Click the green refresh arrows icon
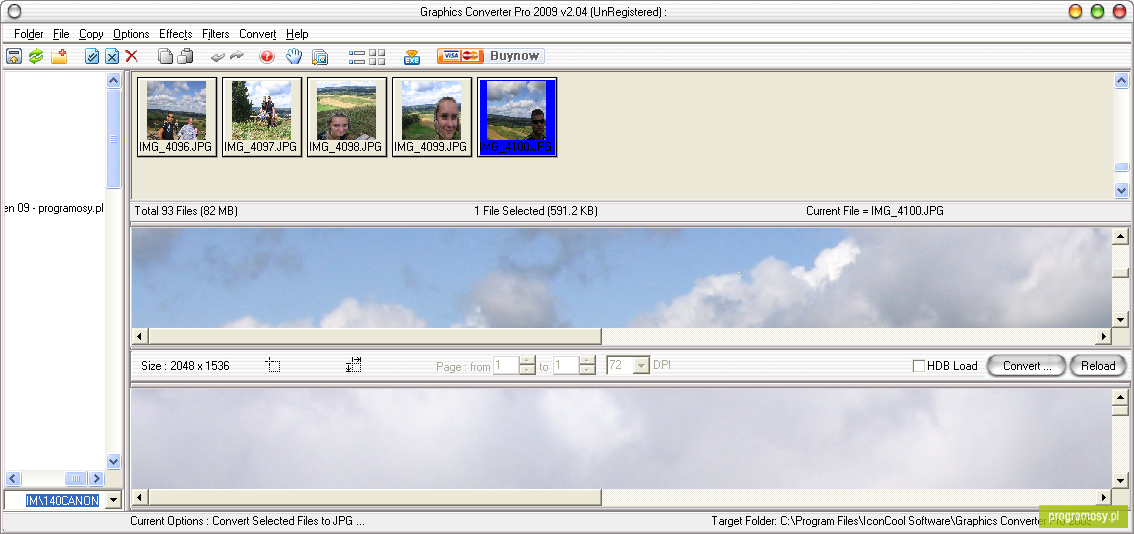This screenshot has height=534, width=1134. [x=36, y=56]
